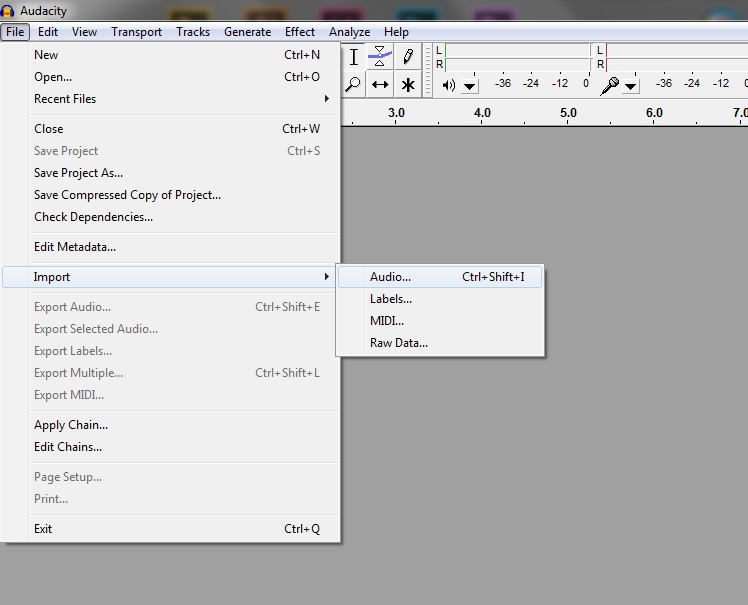
Task: Choose Edit Chains...
Action: tap(171, 447)
